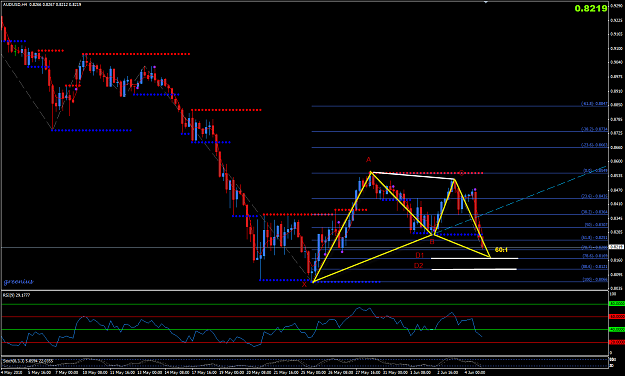The width and height of the screenshot is (625, 376).
Task: Click the red RSI 20 level tag
Action: [617, 342]
